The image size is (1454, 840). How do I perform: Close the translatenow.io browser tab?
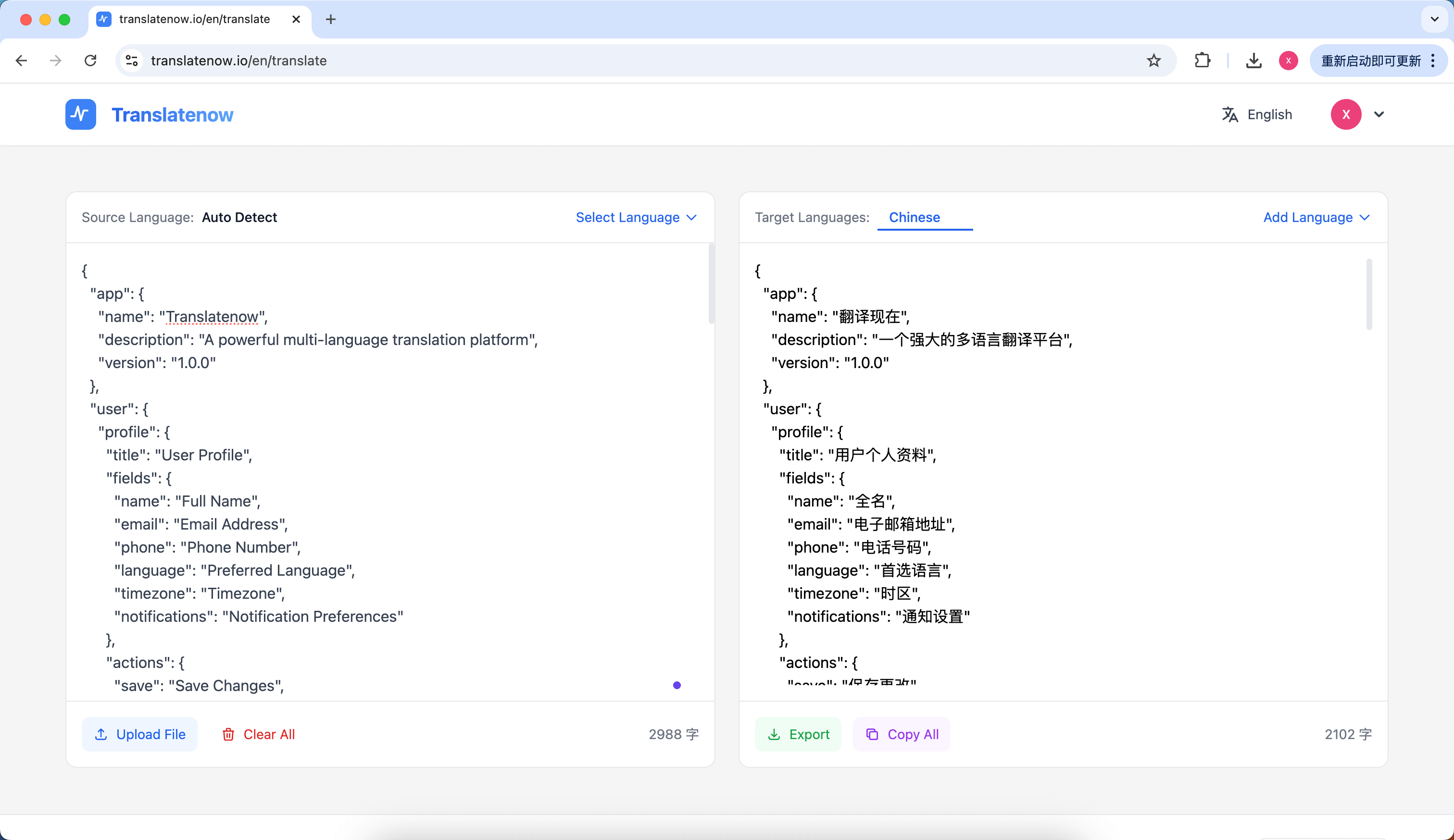pyautogui.click(x=296, y=19)
